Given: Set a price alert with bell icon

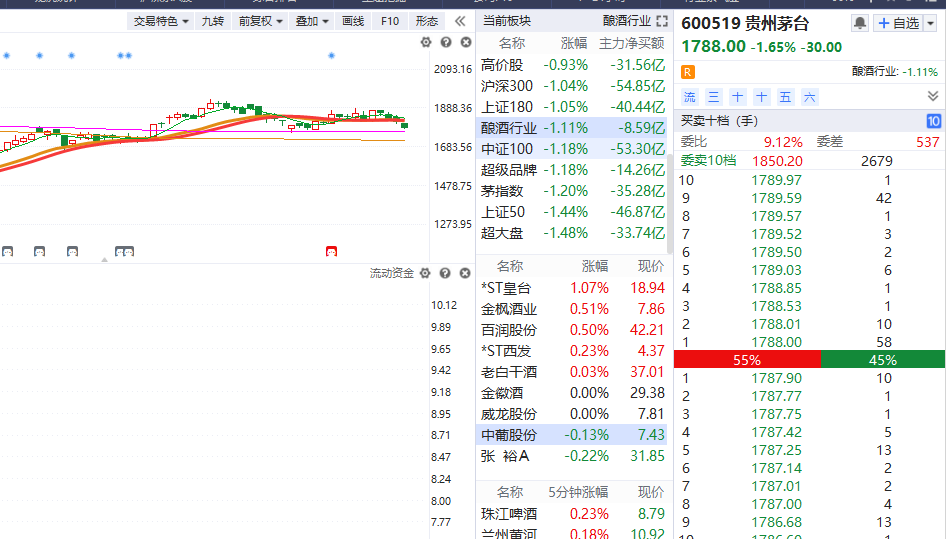Looking at the screenshot, I should point(860,24).
